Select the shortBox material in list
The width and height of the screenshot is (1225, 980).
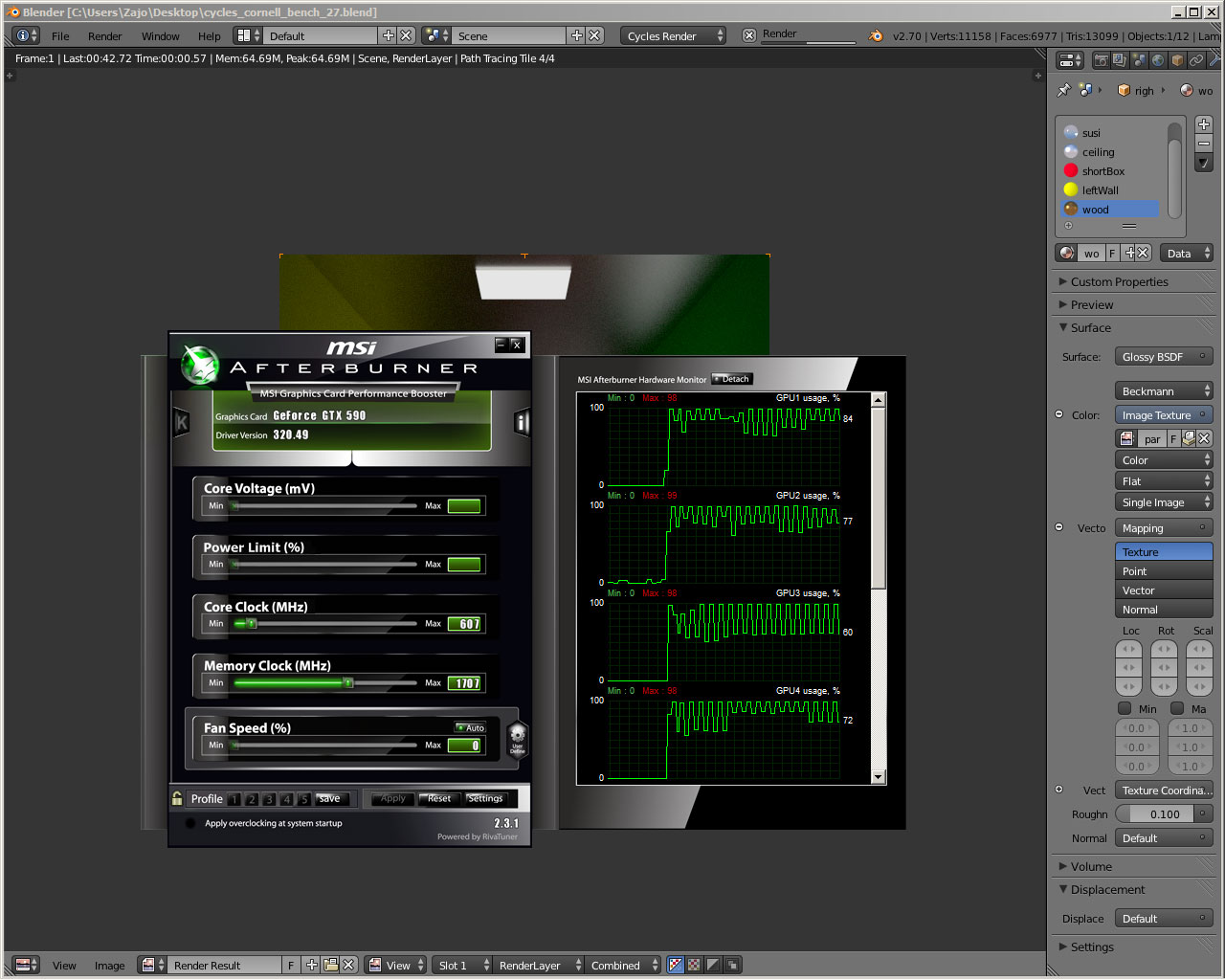pos(1110,170)
